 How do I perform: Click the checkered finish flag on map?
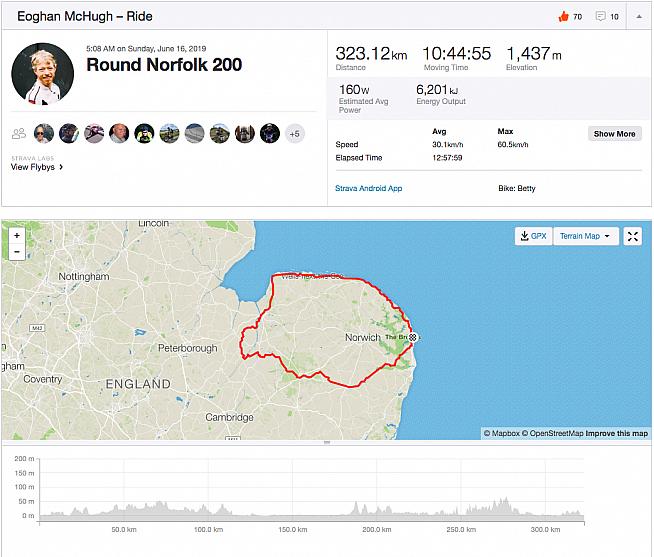[x=411, y=338]
